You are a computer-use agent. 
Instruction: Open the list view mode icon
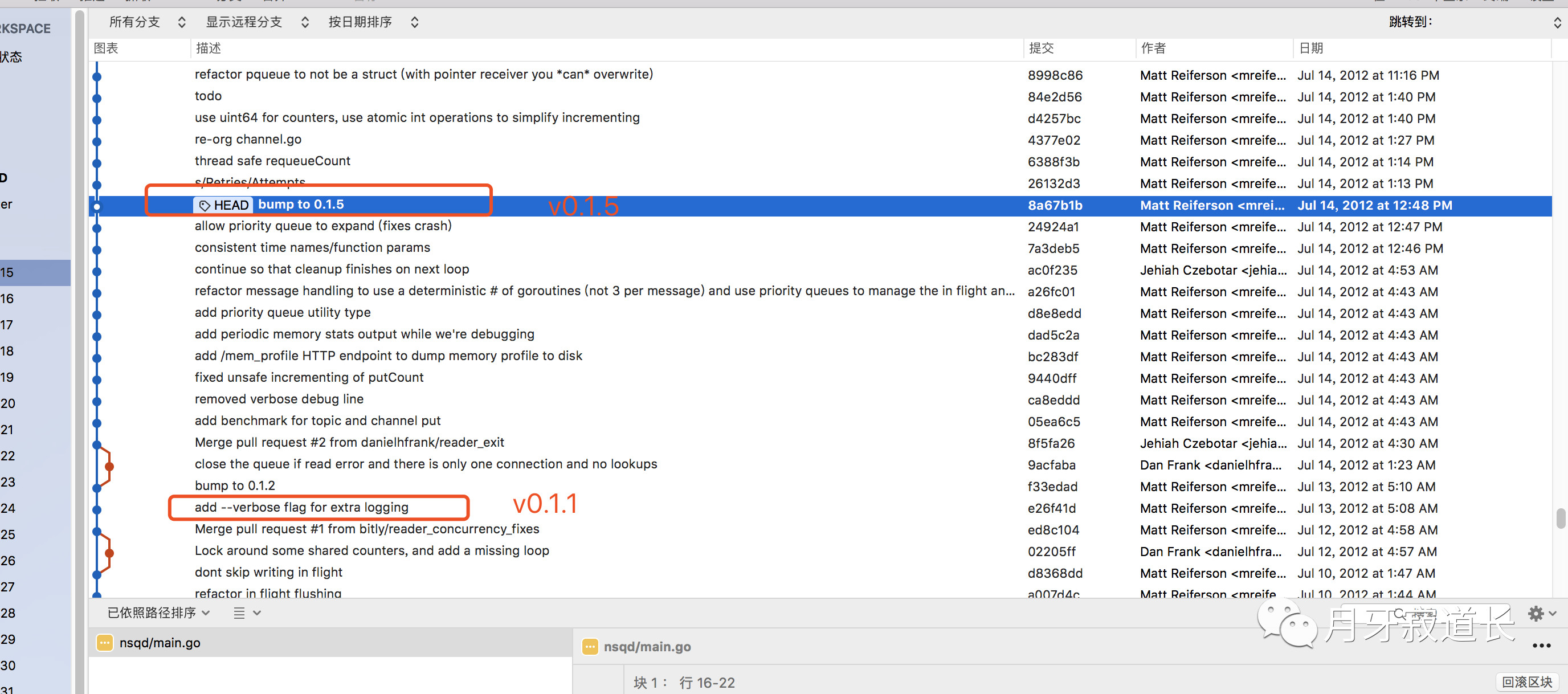239,613
